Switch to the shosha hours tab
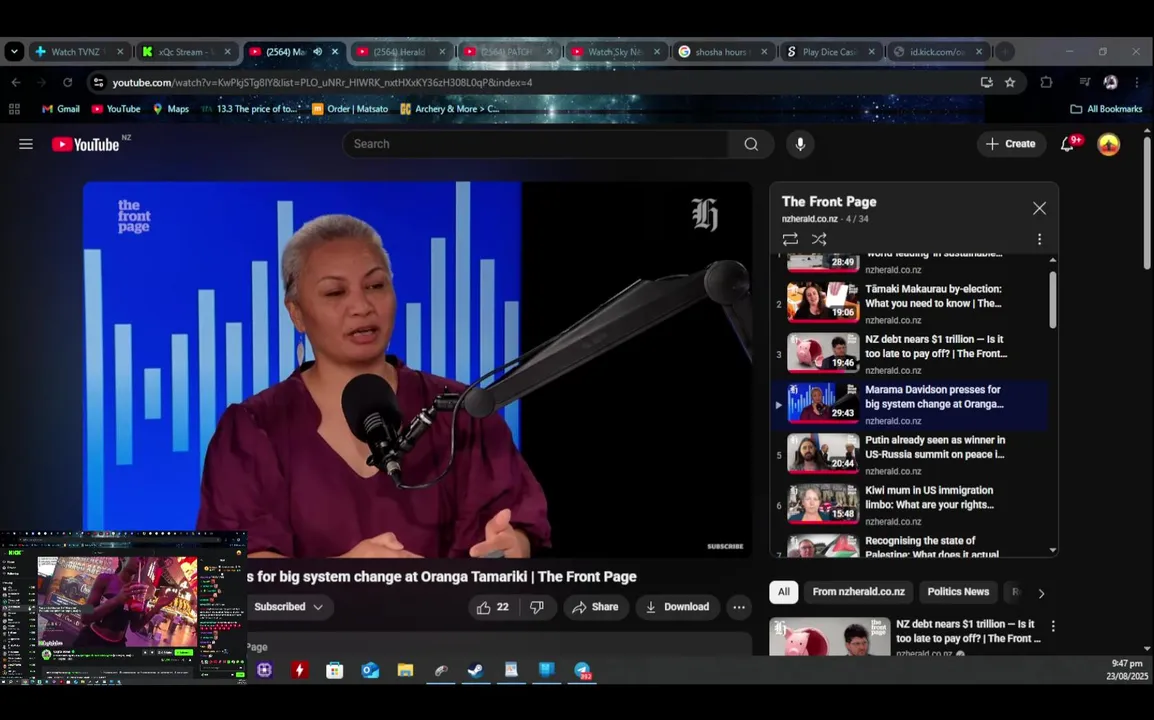Screen dimensions: 1154x720 (x=723, y=52)
